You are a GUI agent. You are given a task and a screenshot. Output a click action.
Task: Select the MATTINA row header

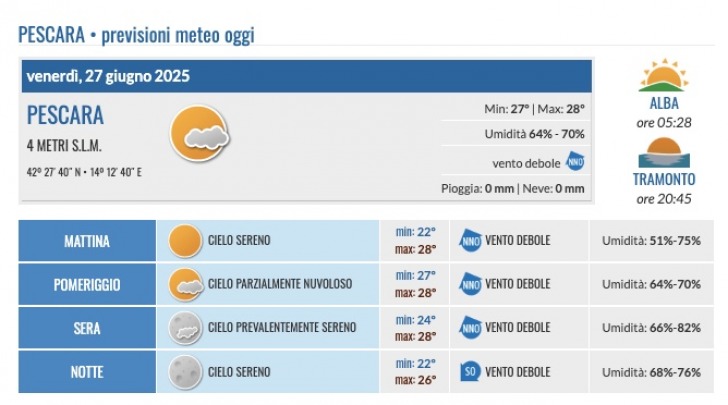[87, 241]
